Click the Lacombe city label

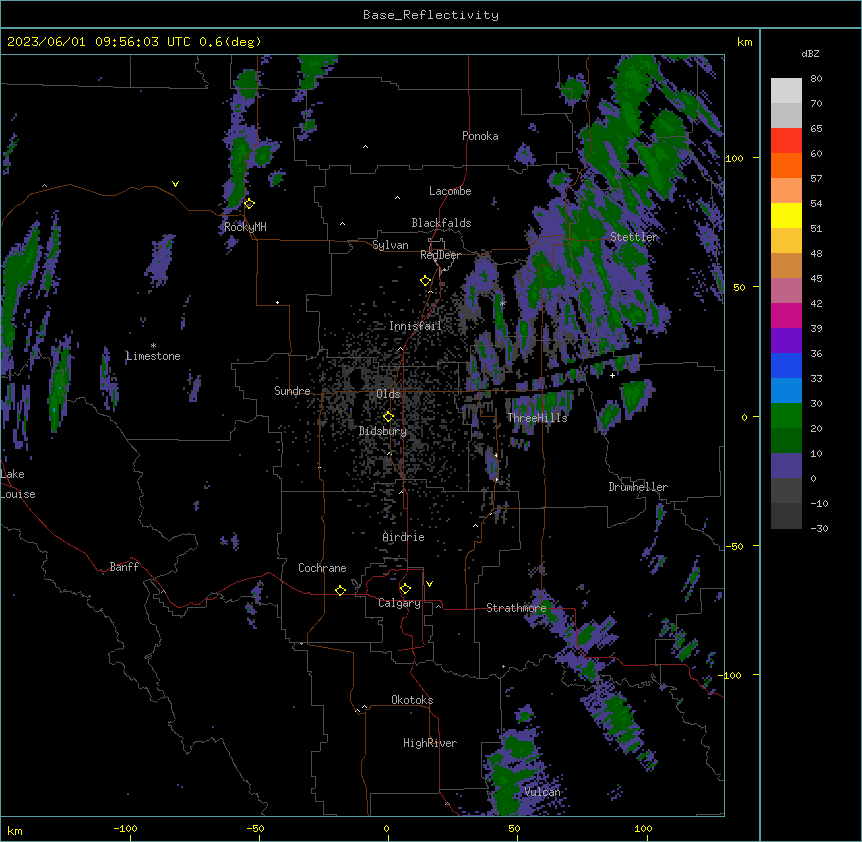450,191
